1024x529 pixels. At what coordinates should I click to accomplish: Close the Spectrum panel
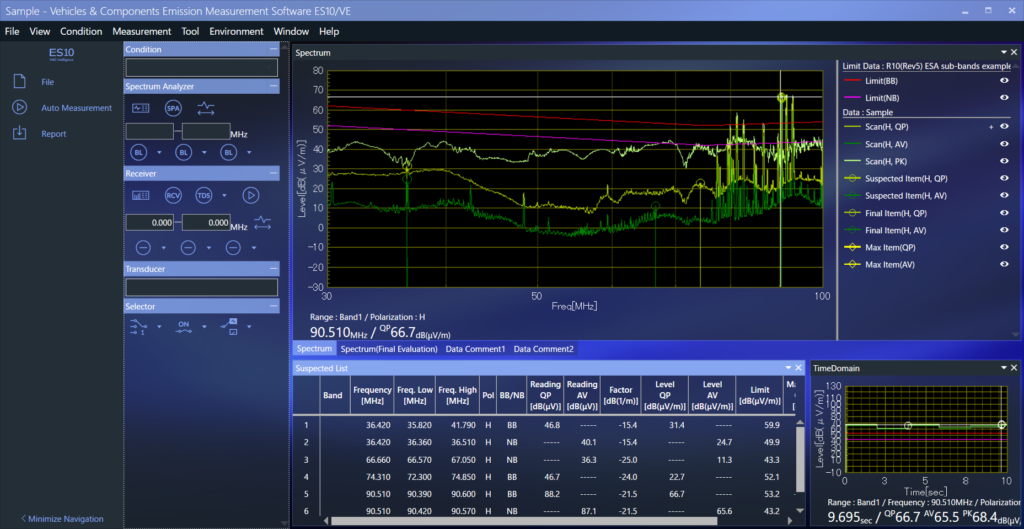pos(1014,52)
